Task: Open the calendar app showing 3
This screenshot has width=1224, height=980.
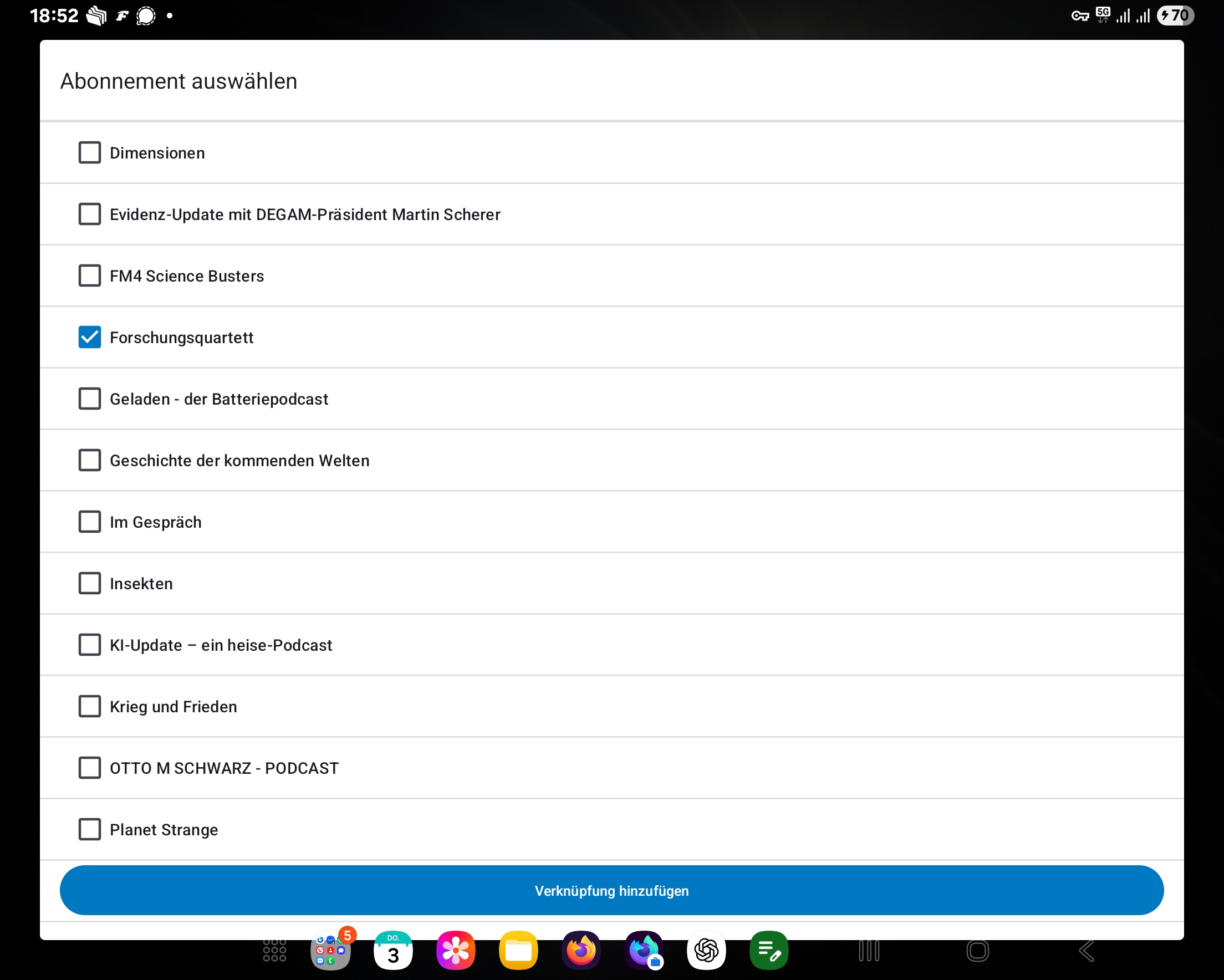Action: coord(393,950)
